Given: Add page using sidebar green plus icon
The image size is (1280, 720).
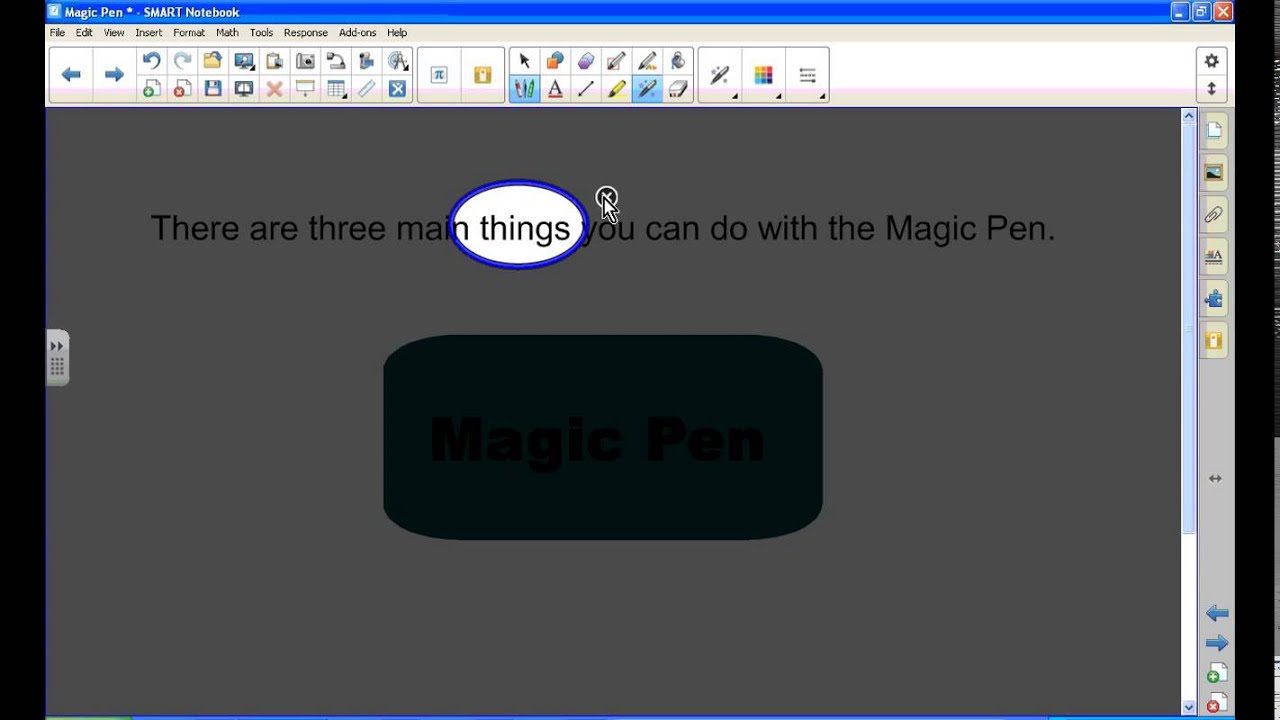Looking at the screenshot, I should pos(1215,674).
